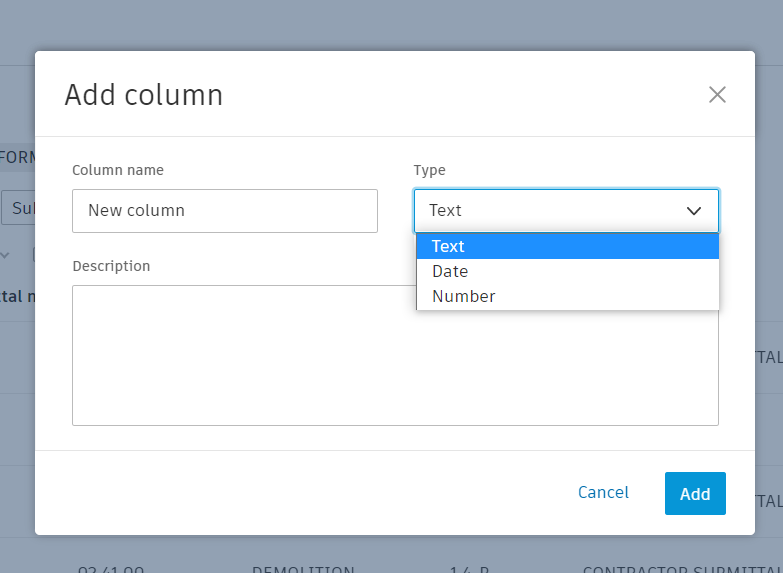Close the Add column dialog
783x573 pixels.
coord(717,95)
